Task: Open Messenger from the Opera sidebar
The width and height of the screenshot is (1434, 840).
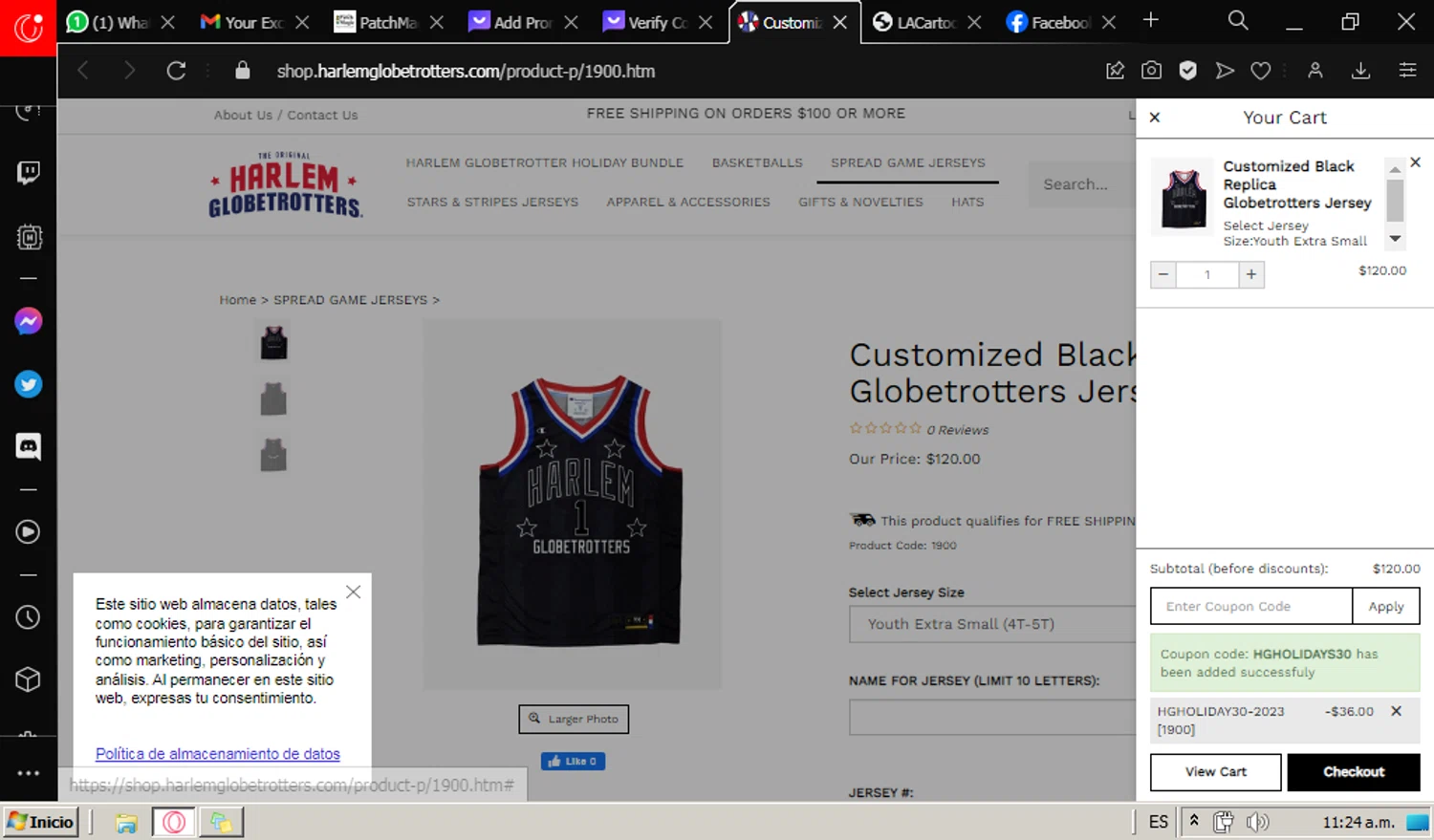Action: click(x=29, y=321)
